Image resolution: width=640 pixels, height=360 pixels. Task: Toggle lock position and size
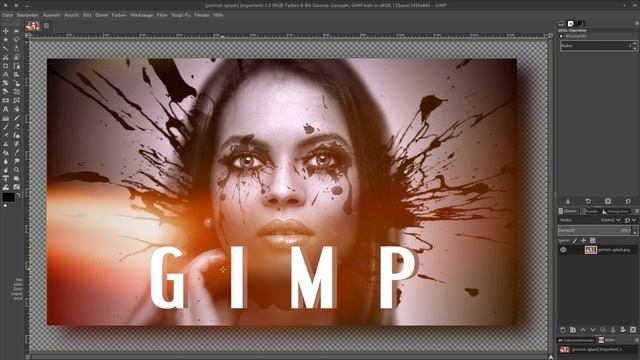[584, 240]
